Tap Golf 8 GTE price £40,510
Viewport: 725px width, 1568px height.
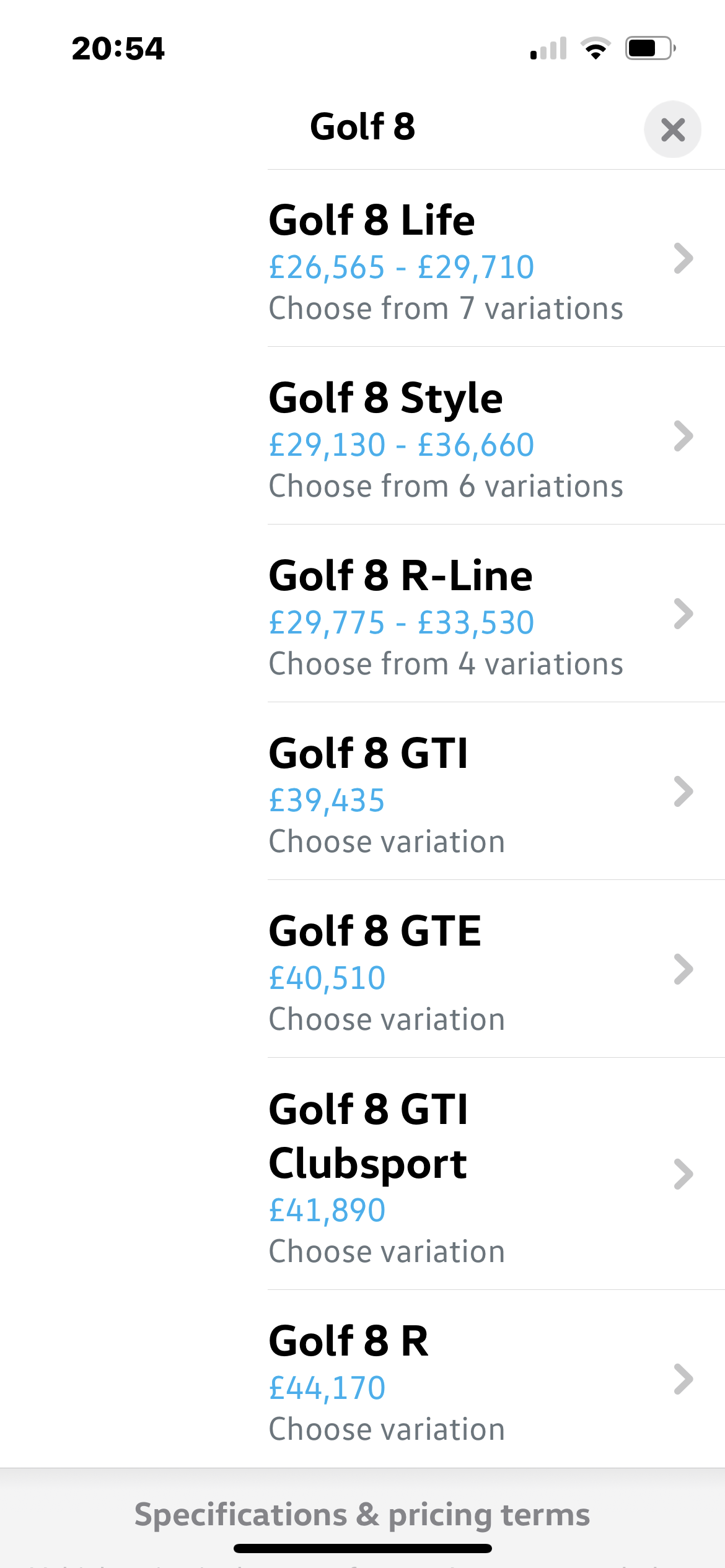click(327, 978)
